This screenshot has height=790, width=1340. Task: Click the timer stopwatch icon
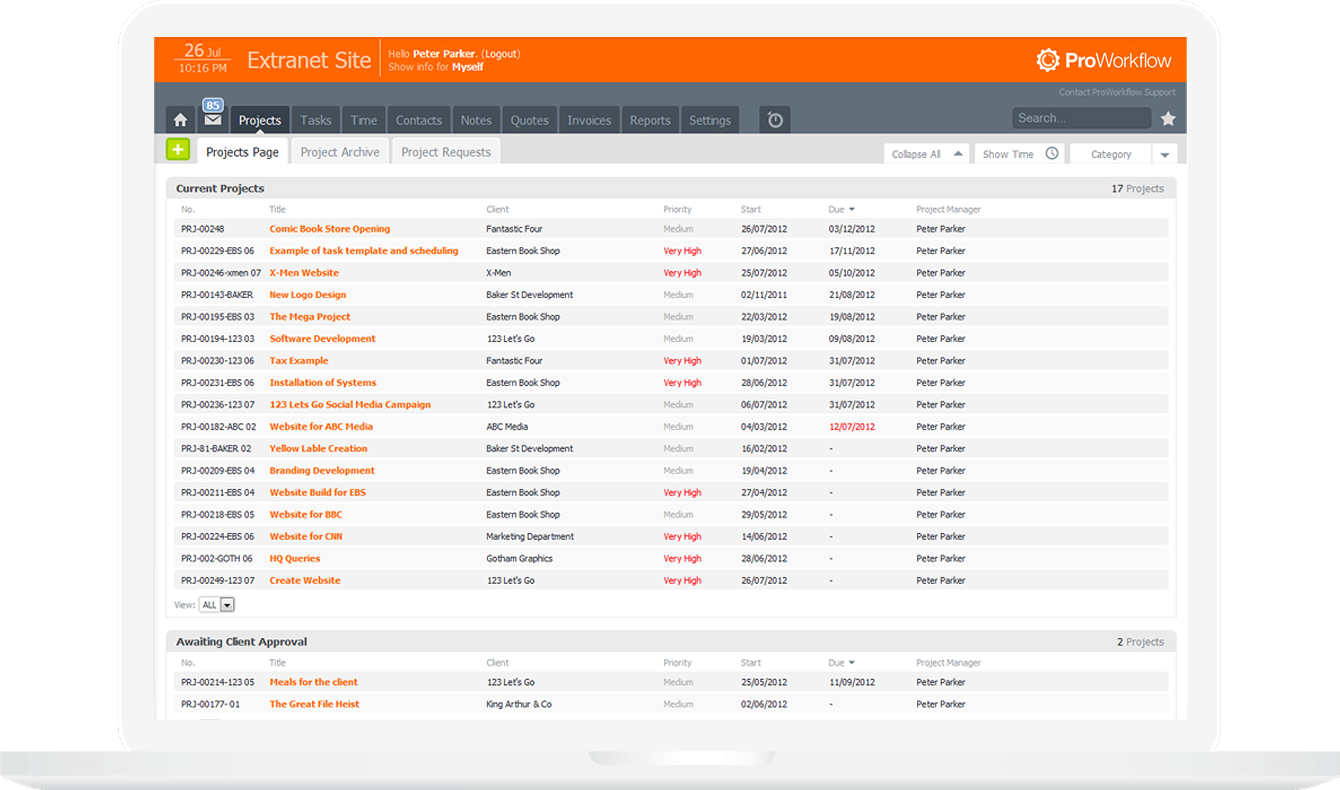(775, 120)
